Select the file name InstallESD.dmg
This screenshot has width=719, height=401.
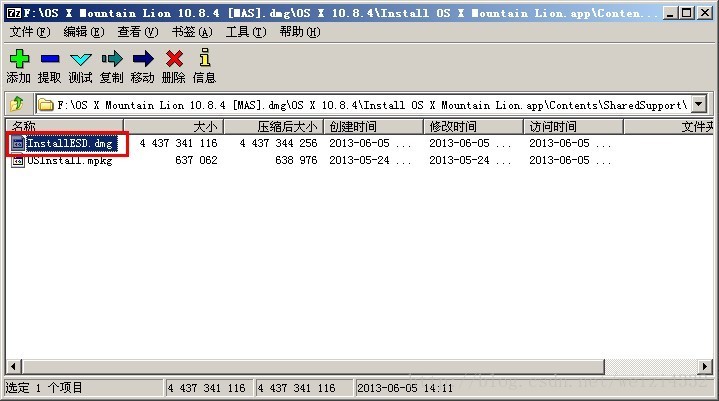point(70,143)
